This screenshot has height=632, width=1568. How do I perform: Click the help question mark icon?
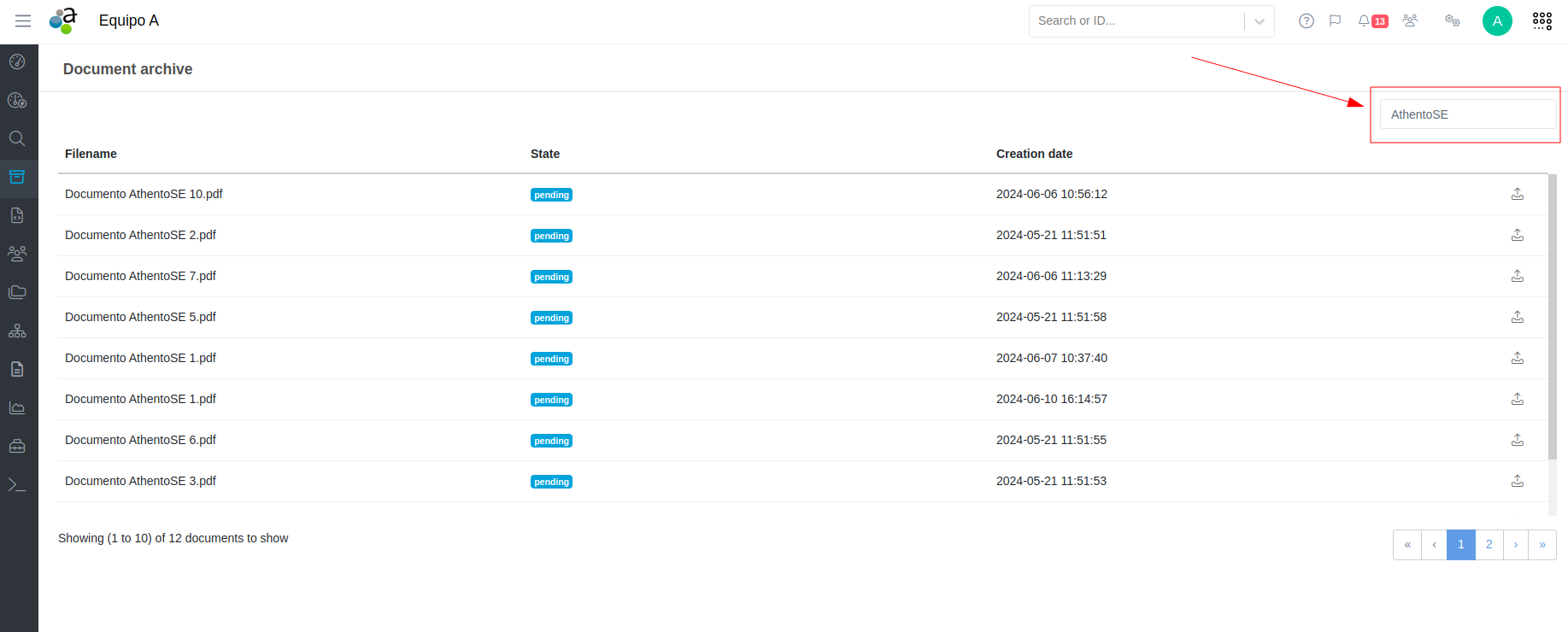coord(1306,20)
